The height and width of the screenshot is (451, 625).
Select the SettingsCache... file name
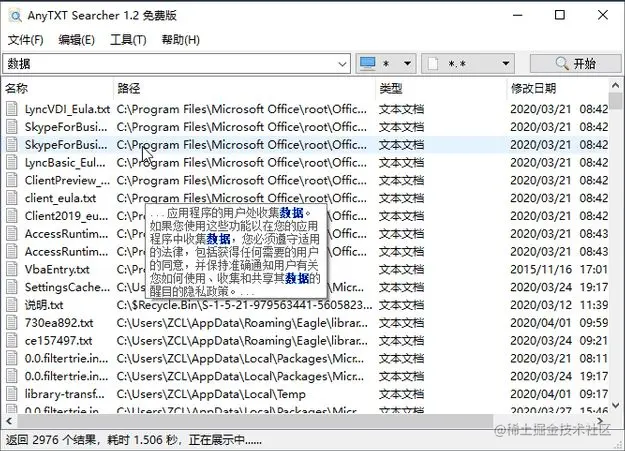click(x=67, y=287)
